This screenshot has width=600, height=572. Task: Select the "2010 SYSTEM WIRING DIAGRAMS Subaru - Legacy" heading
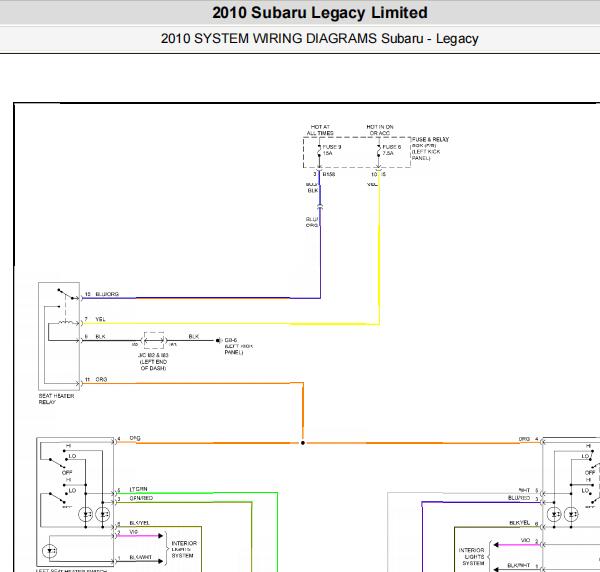(320, 39)
